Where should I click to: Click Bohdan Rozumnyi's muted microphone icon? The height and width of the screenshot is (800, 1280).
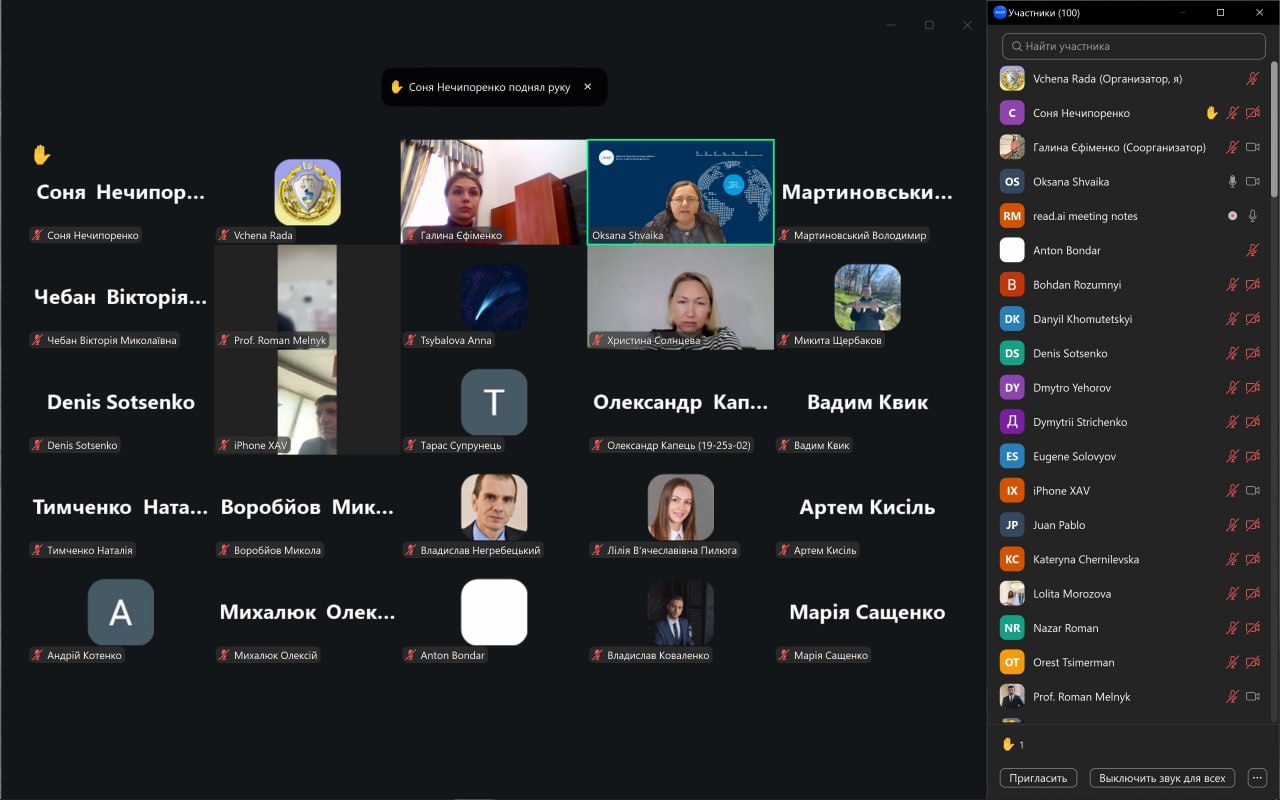[1233, 285]
